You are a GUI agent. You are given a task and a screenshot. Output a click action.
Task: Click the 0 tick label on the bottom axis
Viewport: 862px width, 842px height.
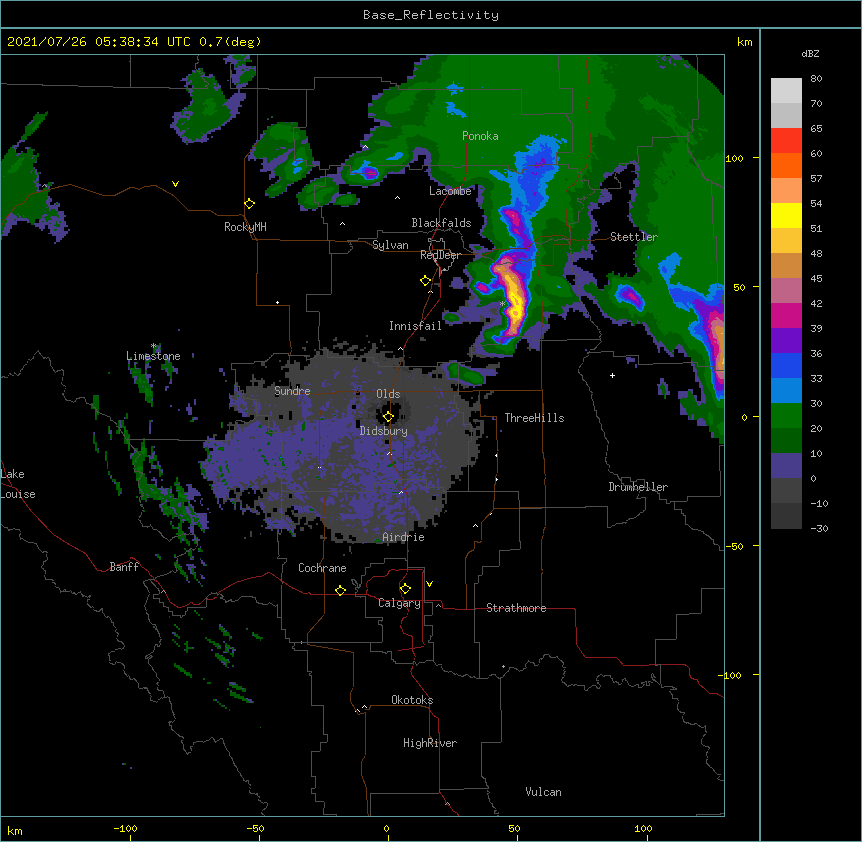coord(386,828)
